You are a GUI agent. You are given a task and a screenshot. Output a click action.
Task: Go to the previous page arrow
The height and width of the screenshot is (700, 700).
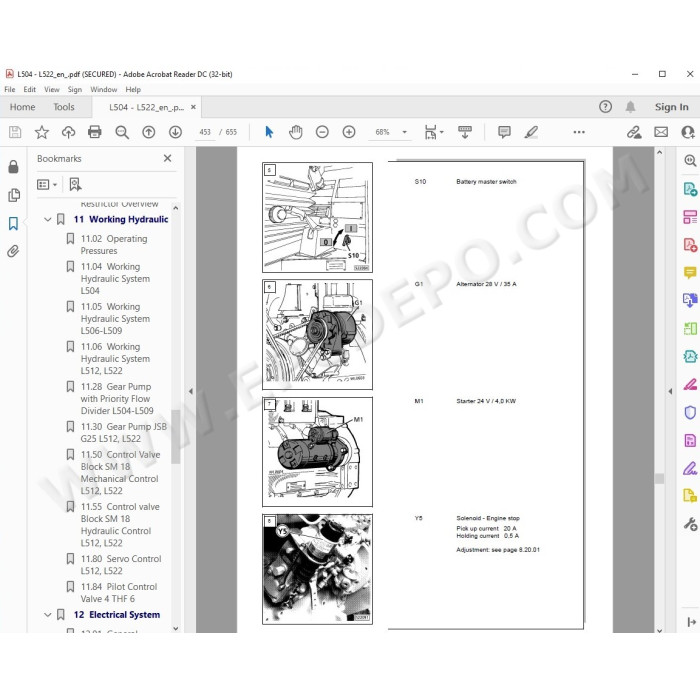point(149,132)
